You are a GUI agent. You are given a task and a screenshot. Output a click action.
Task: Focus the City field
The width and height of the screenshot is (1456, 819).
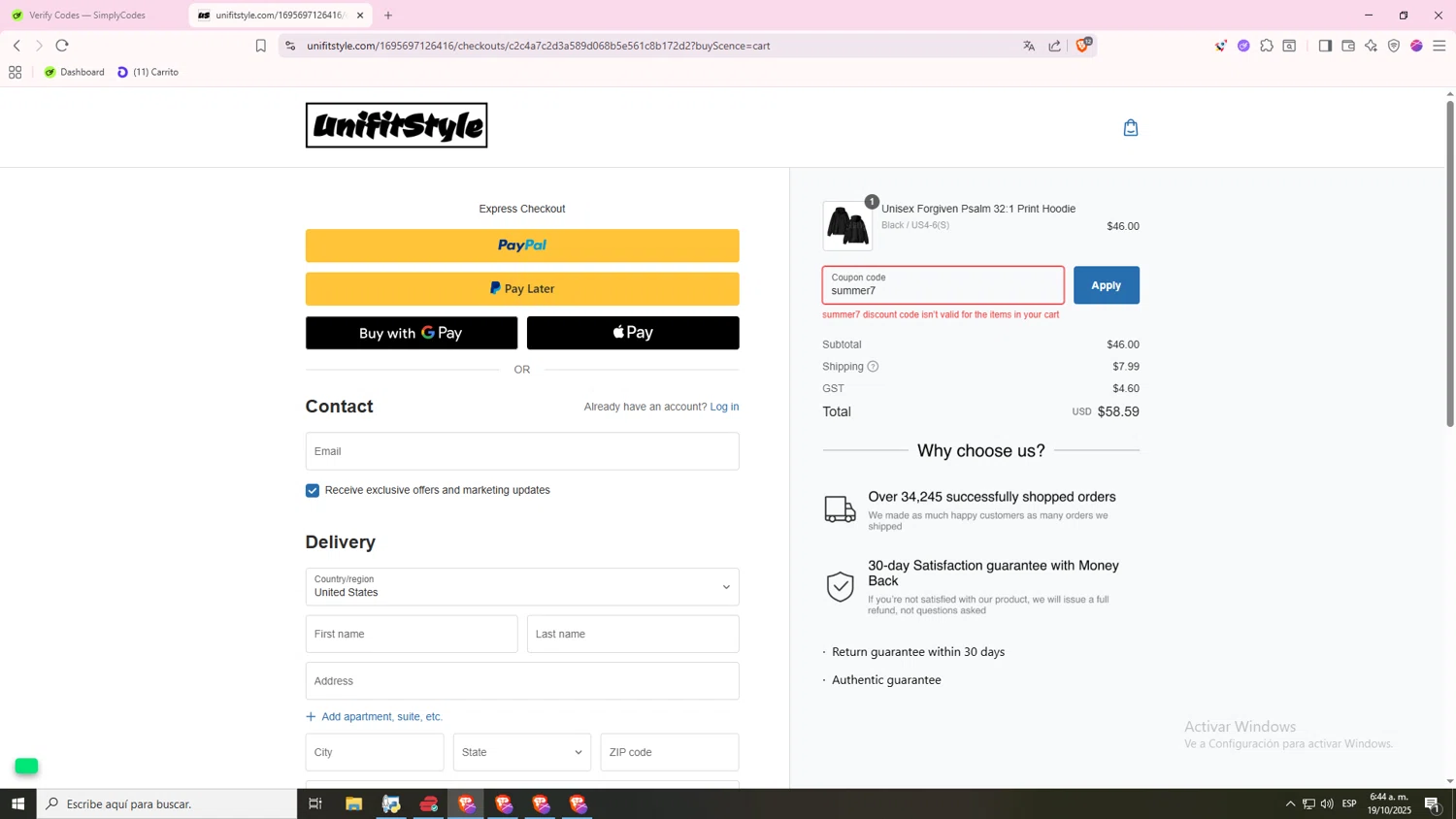click(x=375, y=752)
